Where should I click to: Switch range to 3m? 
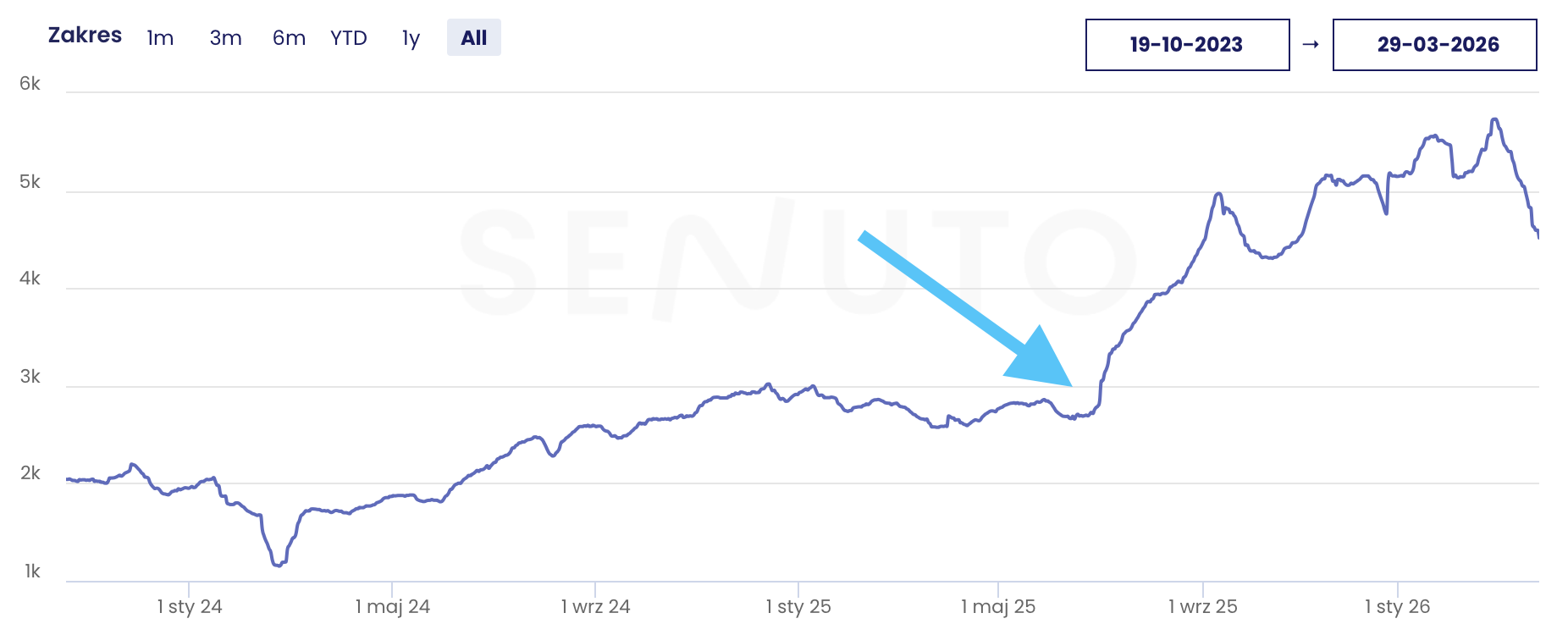[x=226, y=38]
